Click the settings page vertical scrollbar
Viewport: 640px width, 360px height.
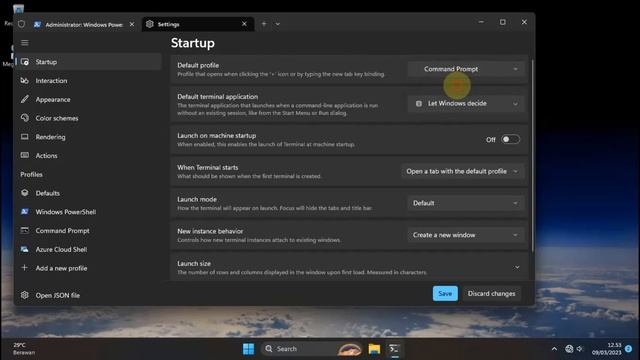(532, 155)
